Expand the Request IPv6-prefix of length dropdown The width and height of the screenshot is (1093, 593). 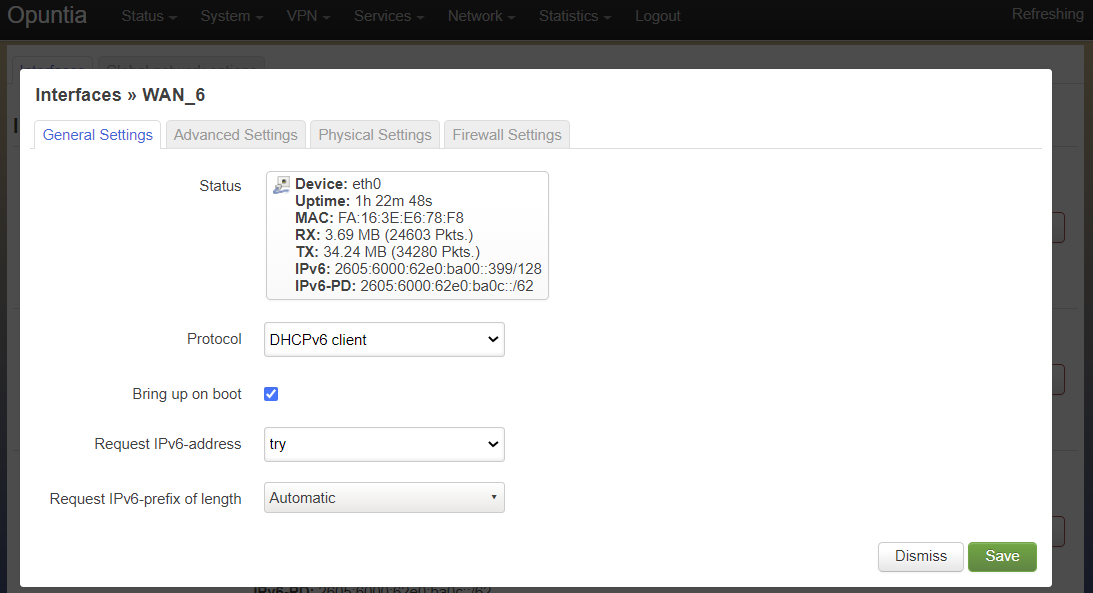click(384, 498)
